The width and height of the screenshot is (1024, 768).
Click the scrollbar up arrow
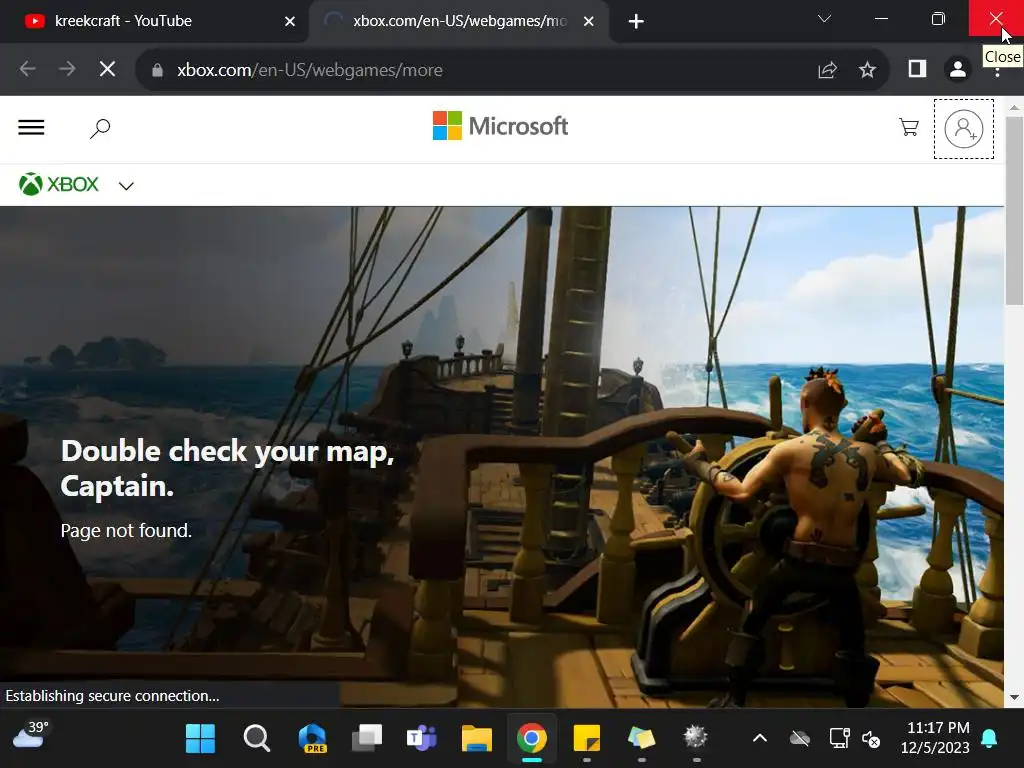(1014, 108)
